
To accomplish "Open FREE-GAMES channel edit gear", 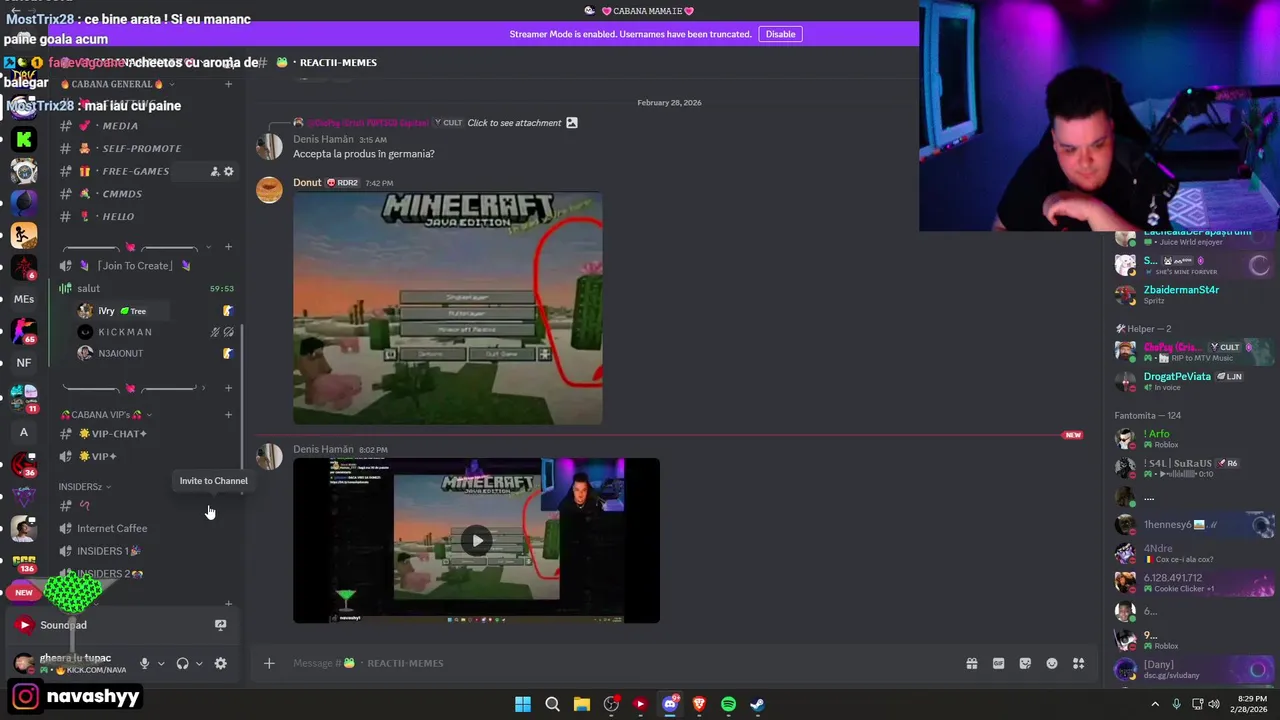I will 228,171.
